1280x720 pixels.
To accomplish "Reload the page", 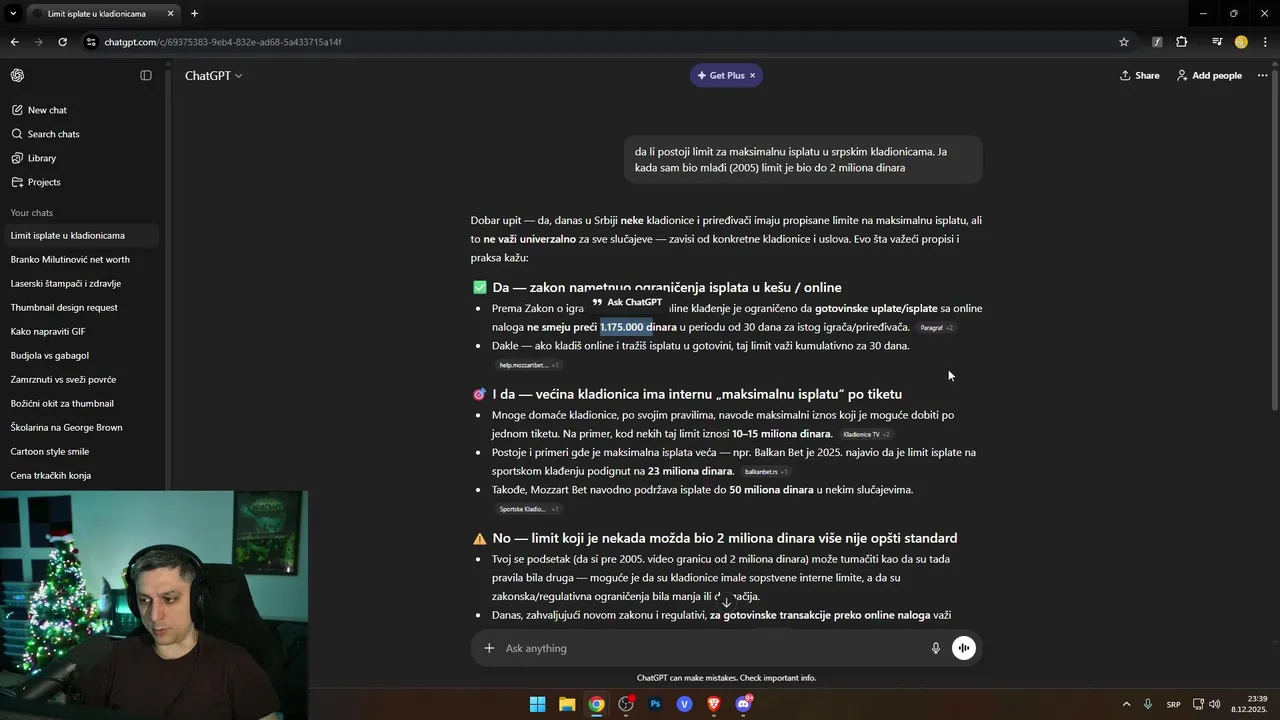I will [62, 42].
